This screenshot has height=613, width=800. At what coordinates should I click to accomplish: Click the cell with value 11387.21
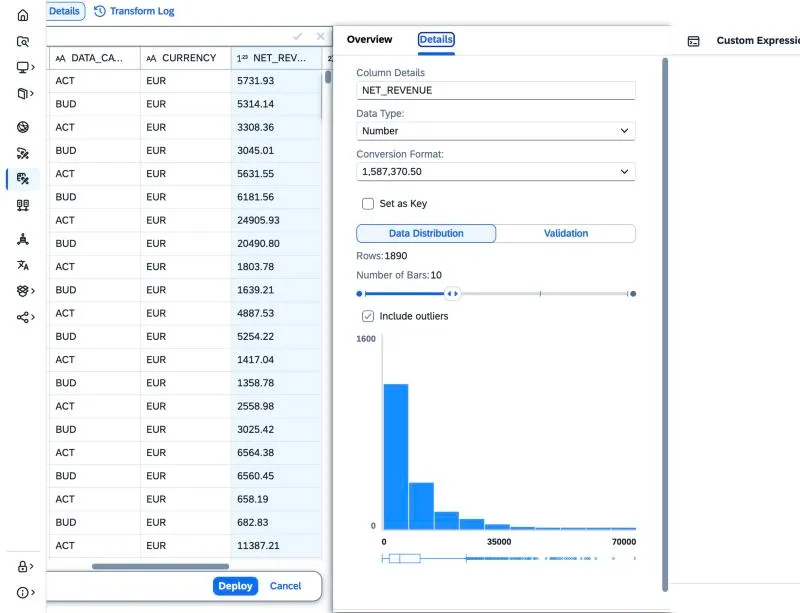(276, 546)
